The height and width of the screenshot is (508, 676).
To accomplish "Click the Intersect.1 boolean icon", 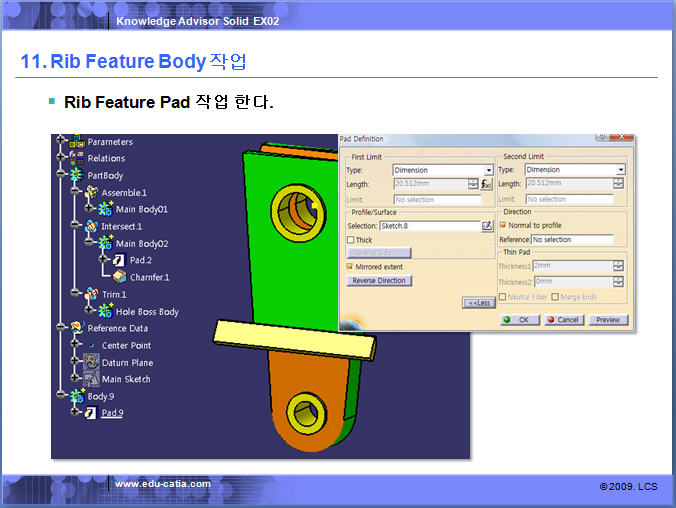I will point(91,227).
